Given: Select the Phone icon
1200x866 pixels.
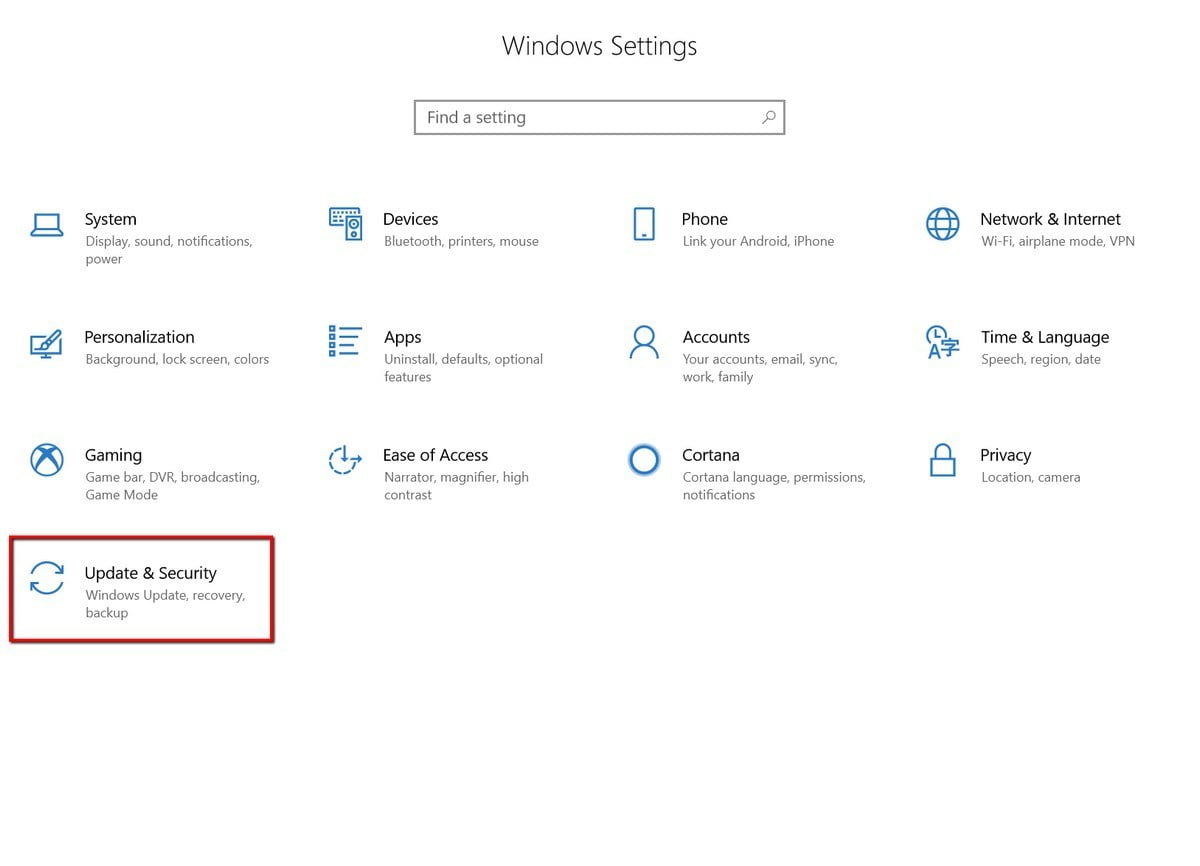Looking at the screenshot, I should click(x=643, y=224).
